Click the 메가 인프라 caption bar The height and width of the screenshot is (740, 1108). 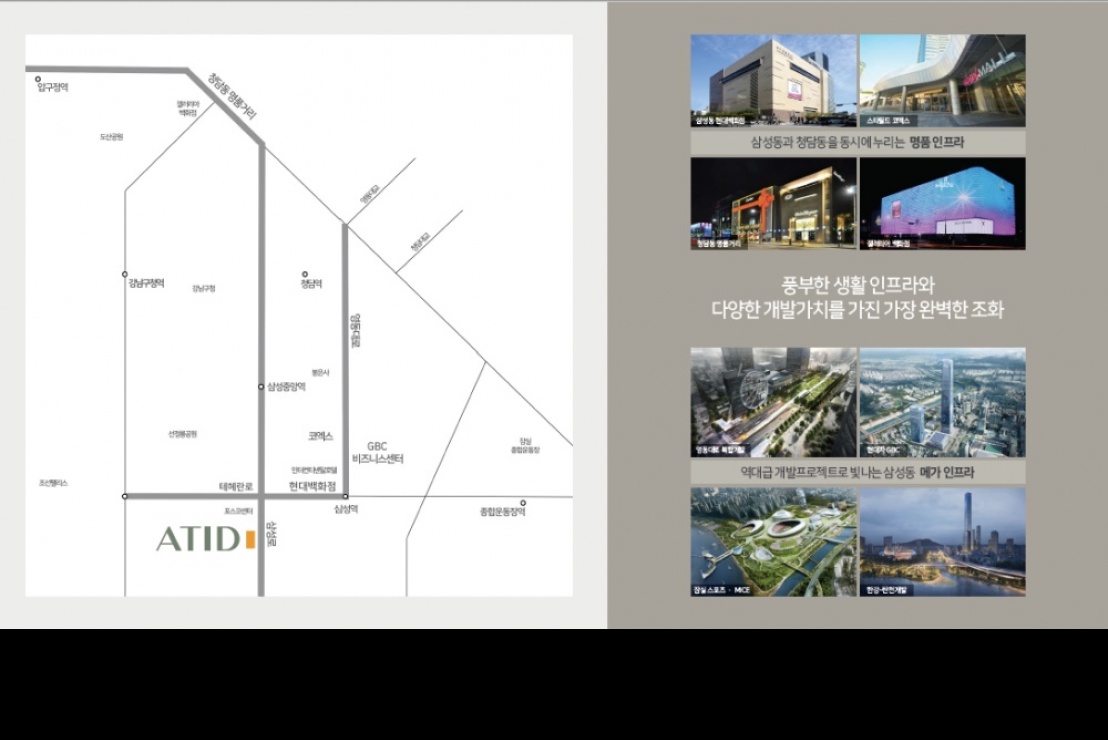click(x=857, y=472)
